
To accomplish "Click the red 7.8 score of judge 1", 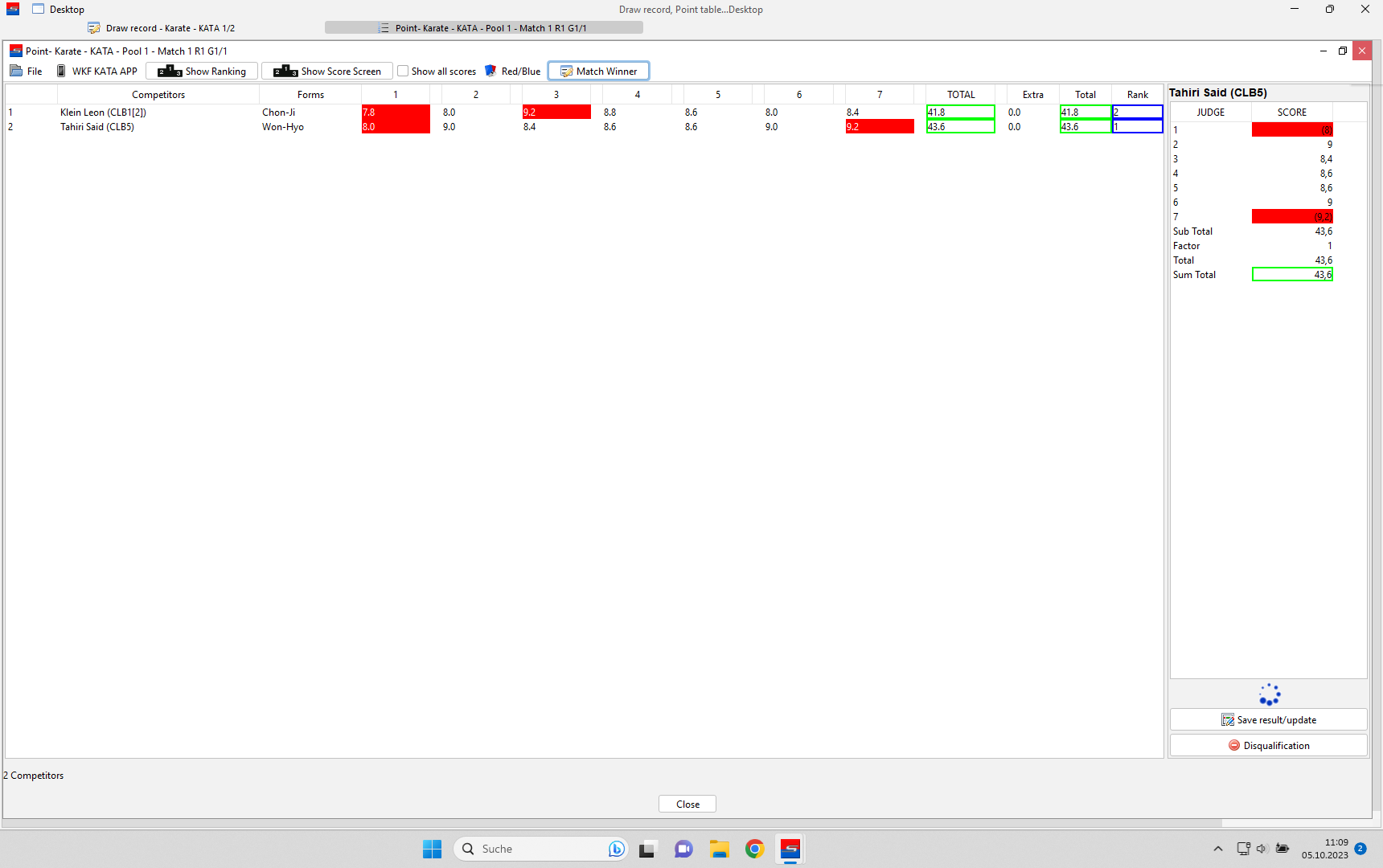I will (x=396, y=113).
